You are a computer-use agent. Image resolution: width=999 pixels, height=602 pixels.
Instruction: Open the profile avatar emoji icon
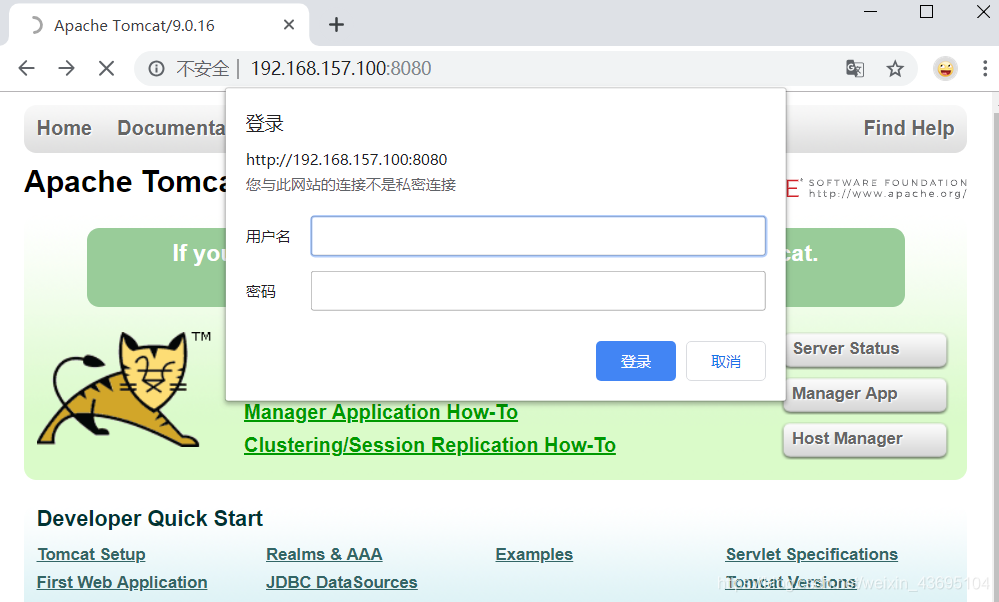[945, 68]
